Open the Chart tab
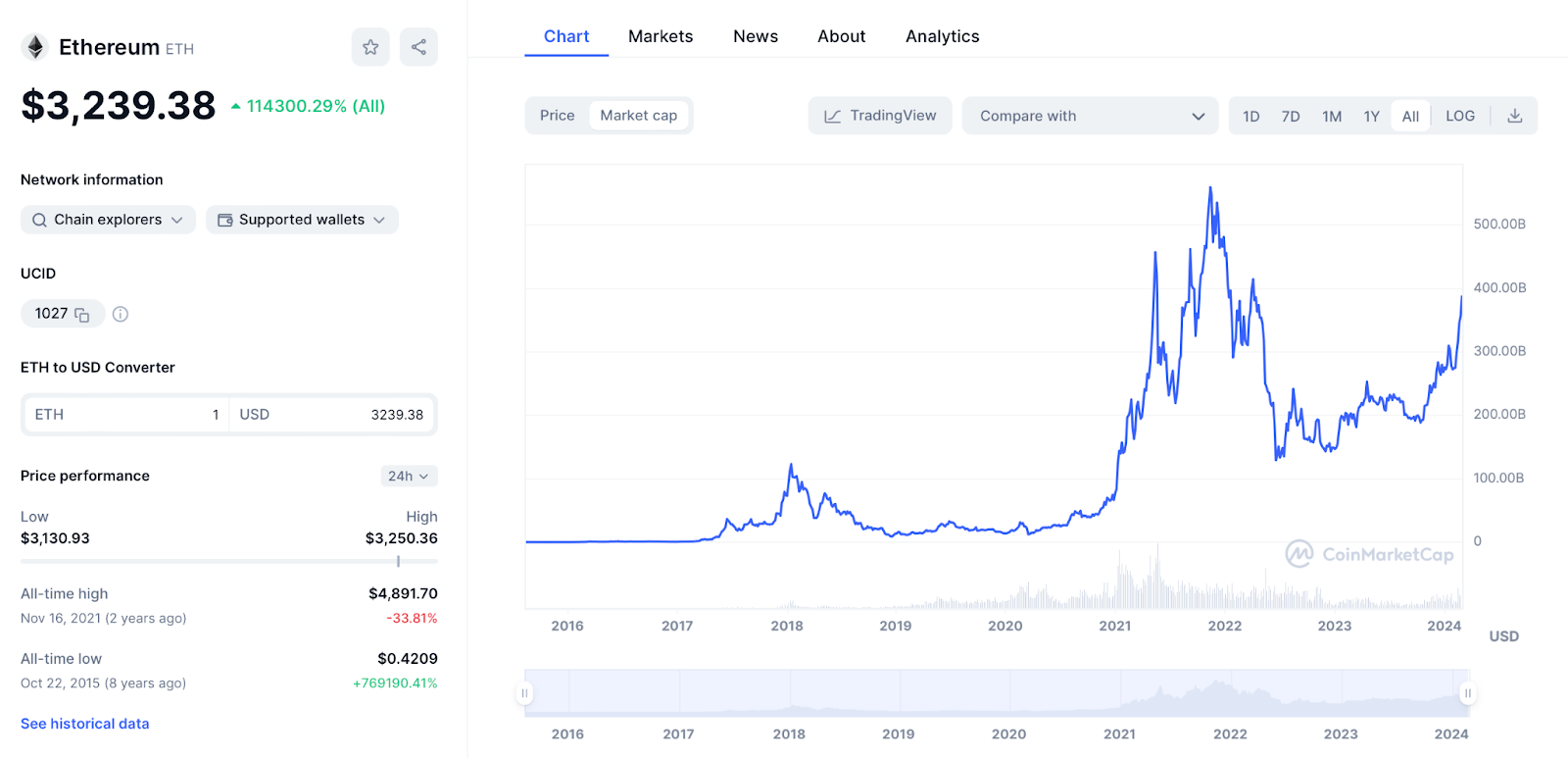 point(566,36)
